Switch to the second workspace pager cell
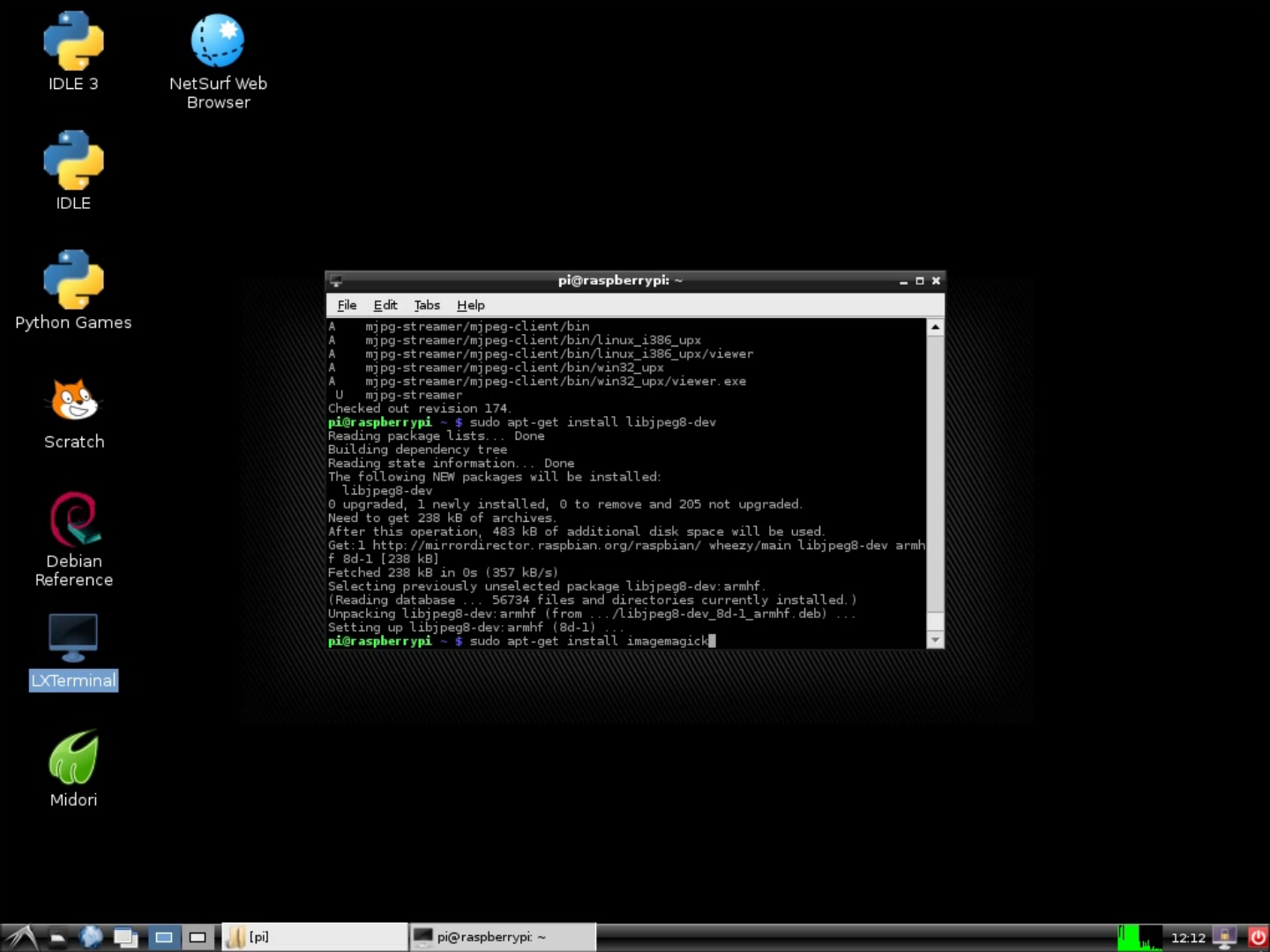This screenshot has width=1270, height=952. (198, 936)
